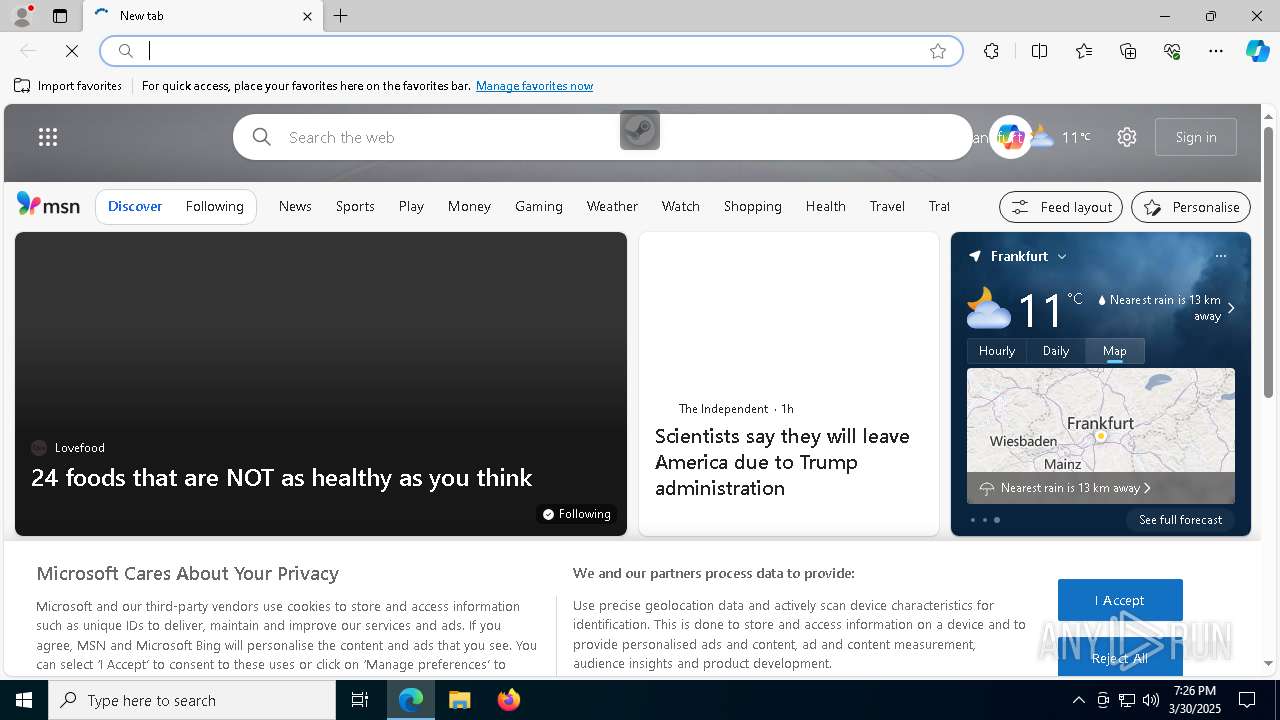The height and width of the screenshot is (720, 1280).
Task: Open the browser profile icon
Action: click(21, 15)
